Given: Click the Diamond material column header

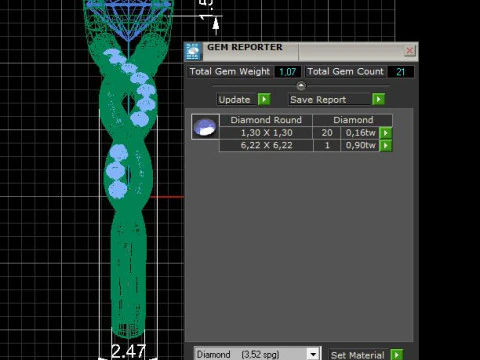Looking at the screenshot, I should pyautogui.click(x=353, y=120).
